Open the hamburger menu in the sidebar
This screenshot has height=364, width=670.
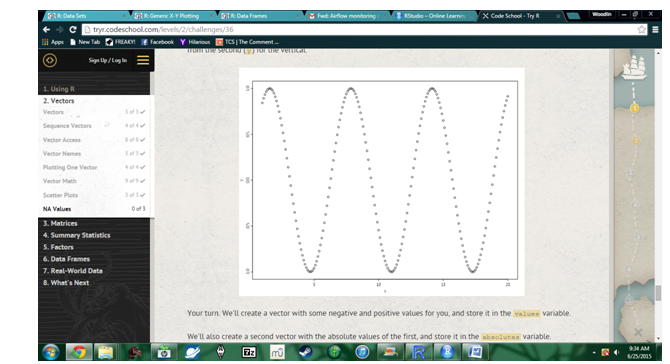pyautogui.click(x=143, y=60)
